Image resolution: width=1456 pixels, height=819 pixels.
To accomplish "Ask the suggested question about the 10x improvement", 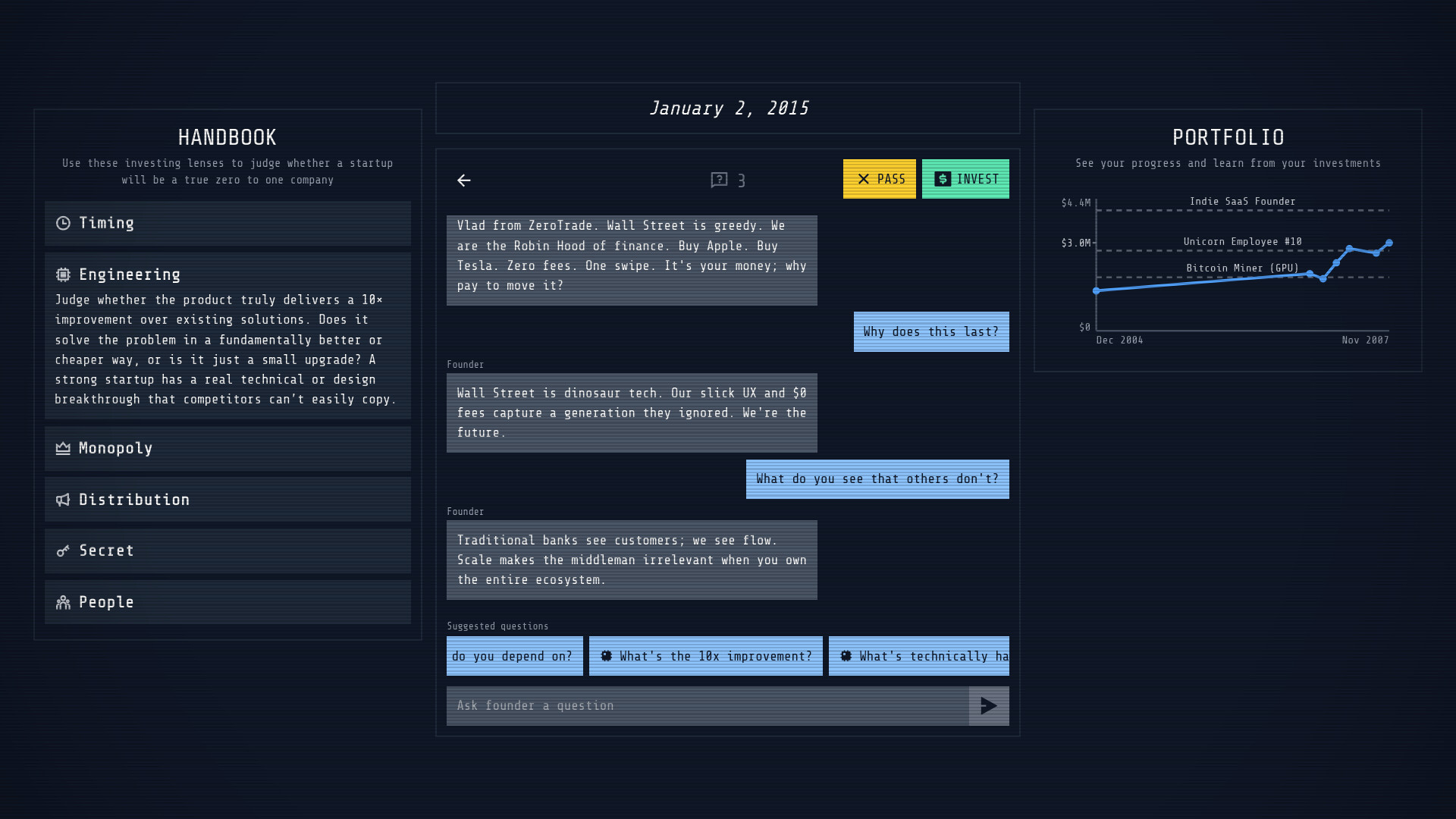I will [x=705, y=656].
